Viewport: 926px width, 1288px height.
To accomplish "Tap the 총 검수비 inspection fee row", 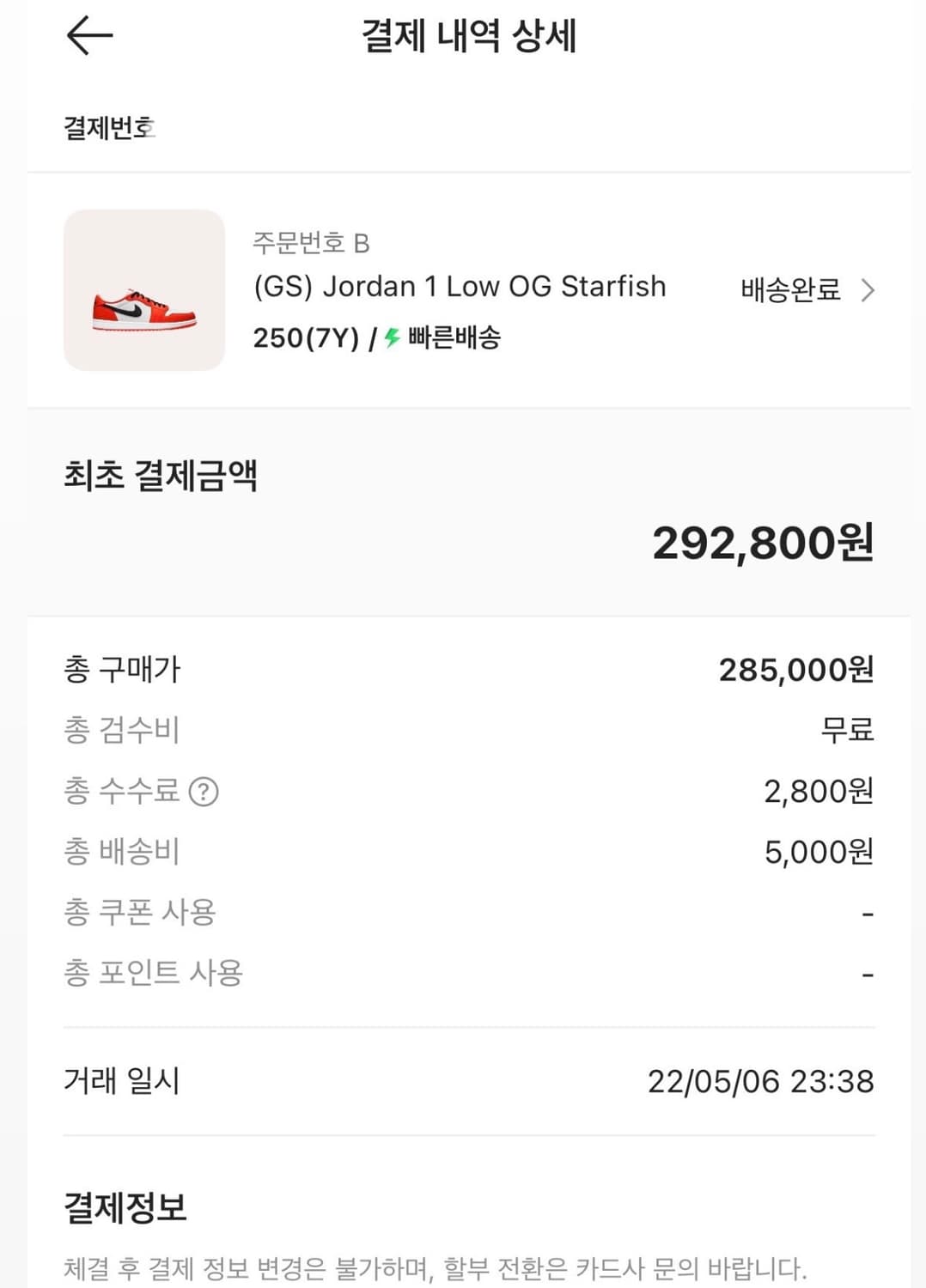I will pyautogui.click(x=122, y=731).
